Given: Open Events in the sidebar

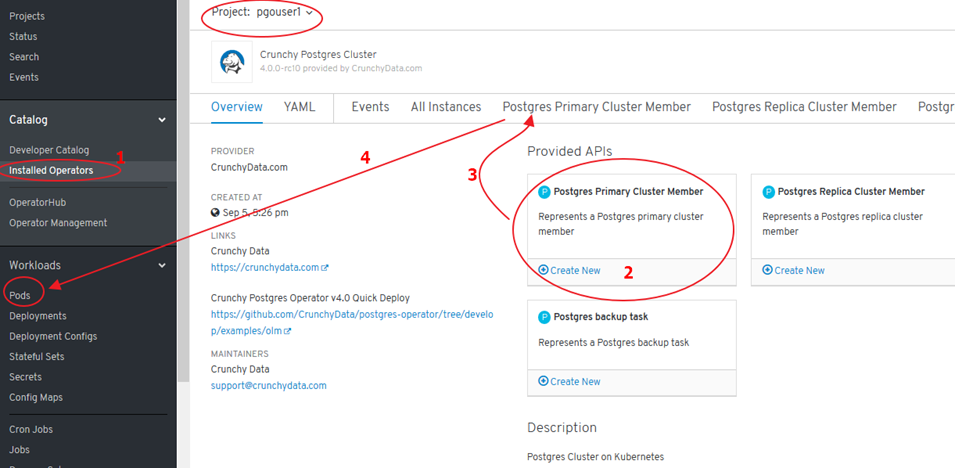Looking at the screenshot, I should pyautogui.click(x=24, y=77).
